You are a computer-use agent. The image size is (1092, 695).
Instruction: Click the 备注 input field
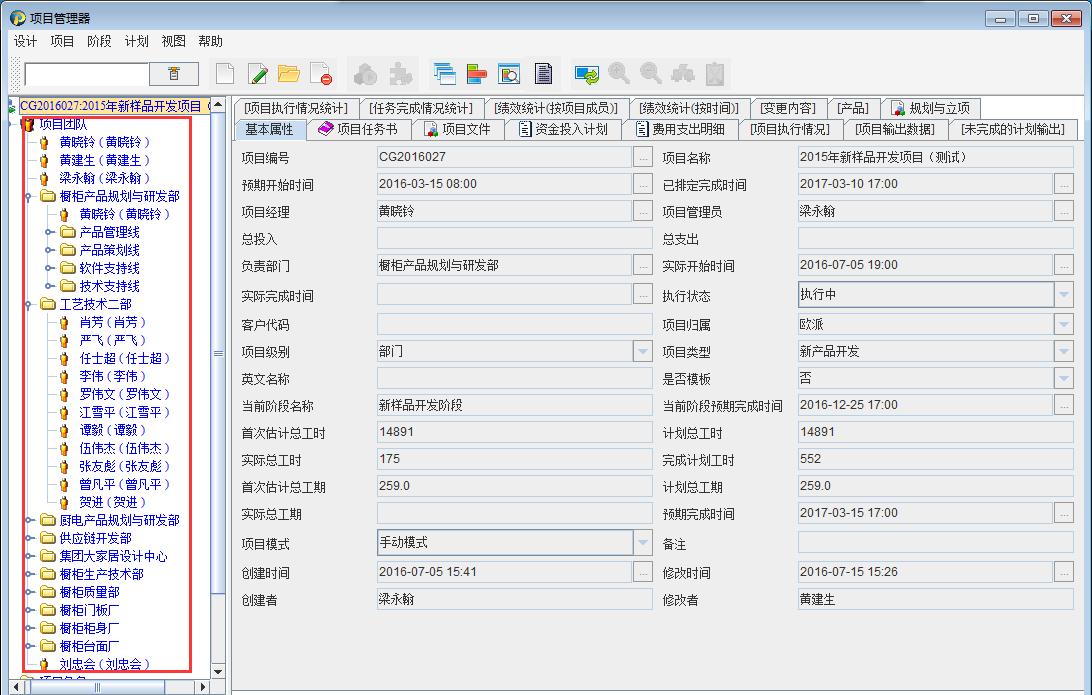point(935,543)
